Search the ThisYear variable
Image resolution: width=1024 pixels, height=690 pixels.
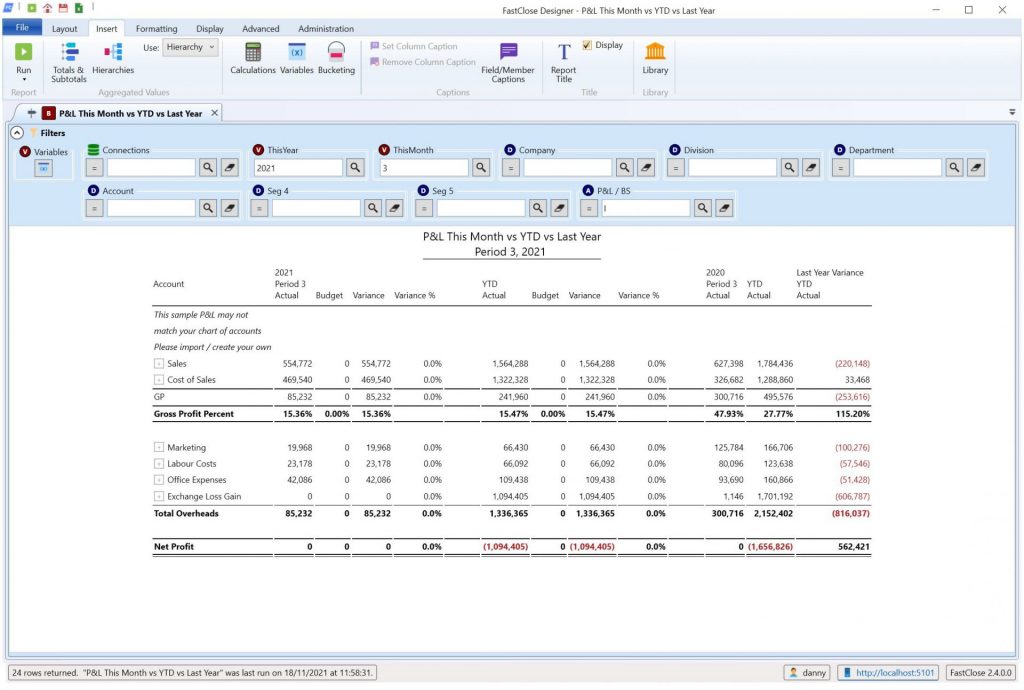[x=355, y=168]
